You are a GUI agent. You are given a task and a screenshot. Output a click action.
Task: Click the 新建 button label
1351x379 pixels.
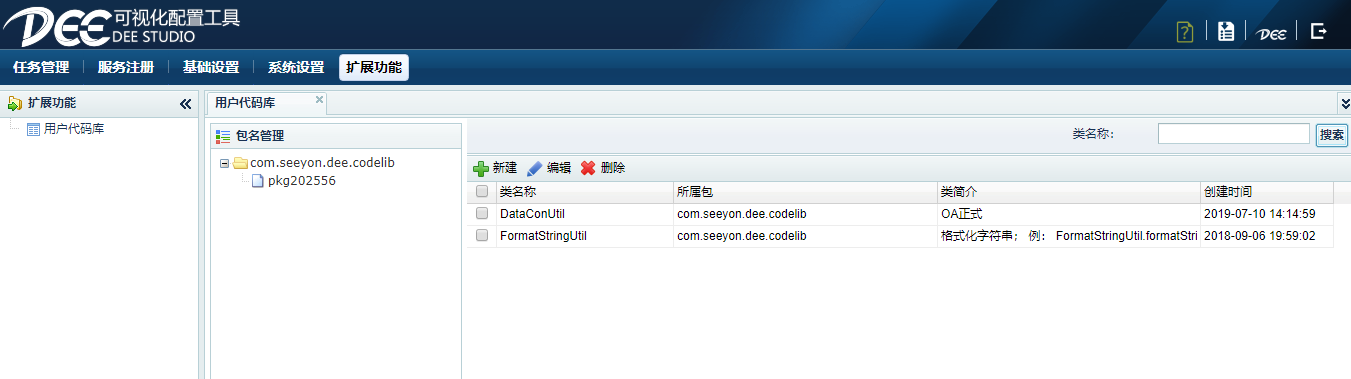point(505,168)
